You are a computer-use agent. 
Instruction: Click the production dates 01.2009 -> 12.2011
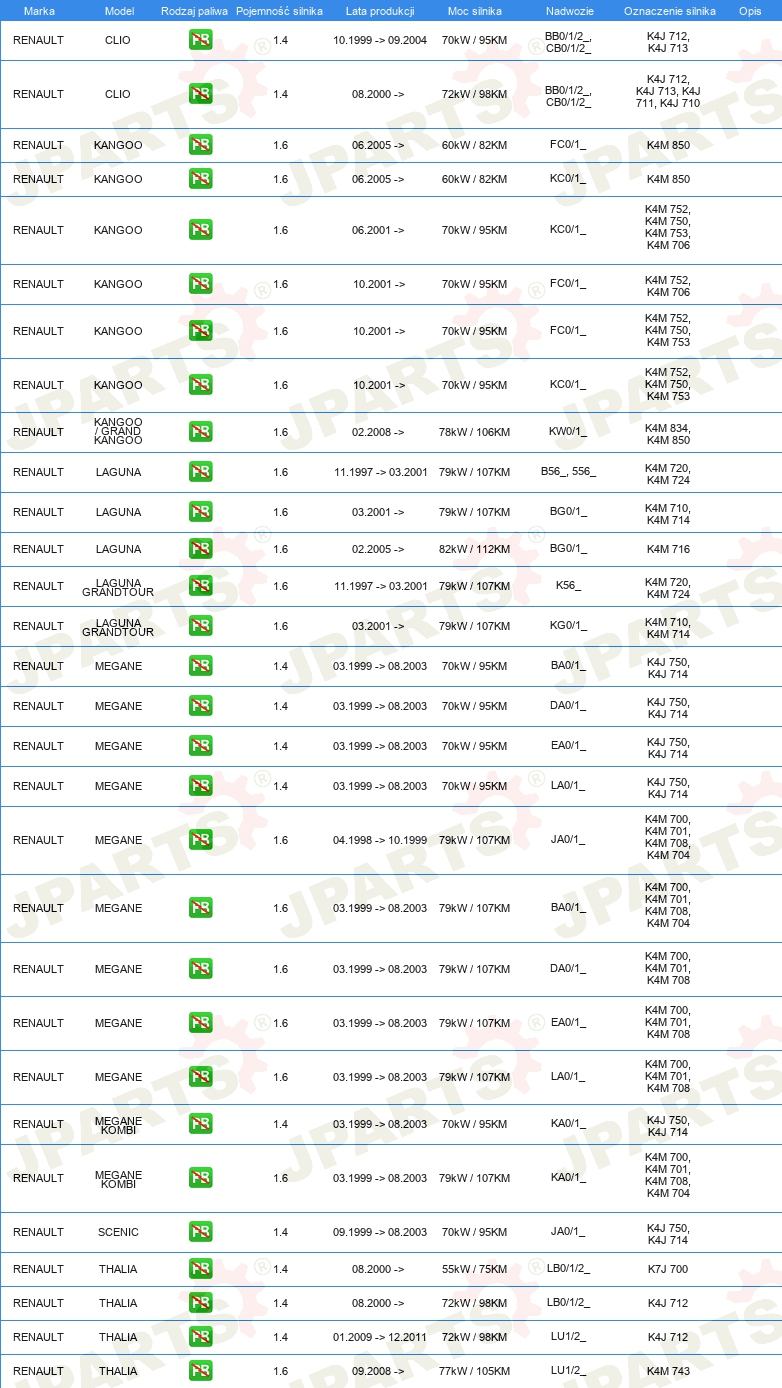[380, 1337]
